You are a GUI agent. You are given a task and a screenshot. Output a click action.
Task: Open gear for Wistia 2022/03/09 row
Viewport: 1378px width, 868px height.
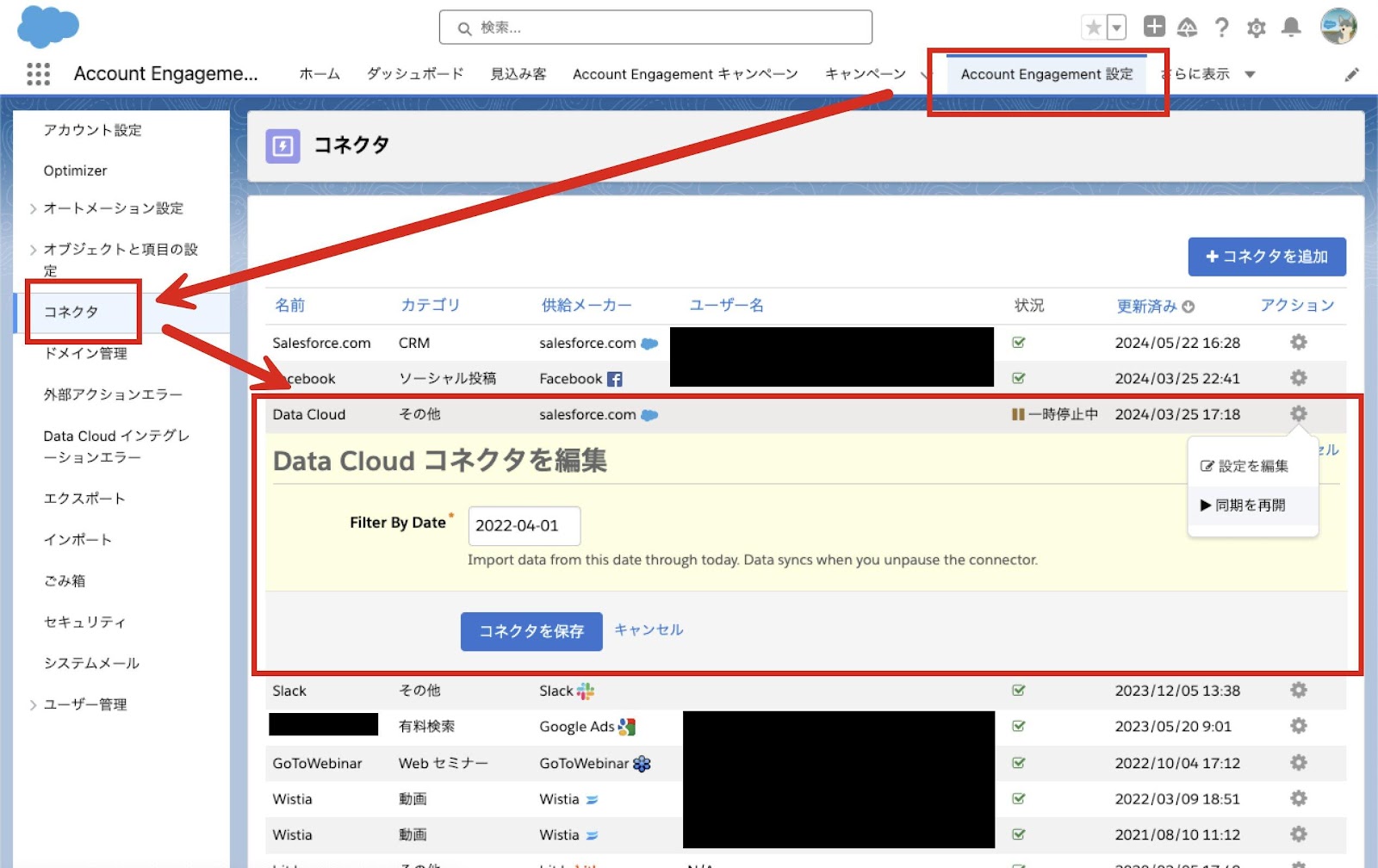(x=1299, y=799)
